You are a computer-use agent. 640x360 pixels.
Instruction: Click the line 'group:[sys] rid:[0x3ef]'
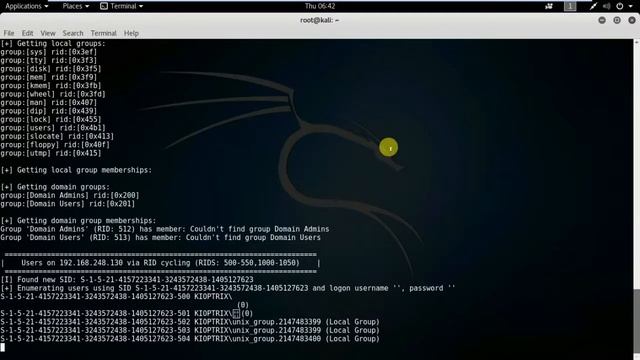(49, 52)
